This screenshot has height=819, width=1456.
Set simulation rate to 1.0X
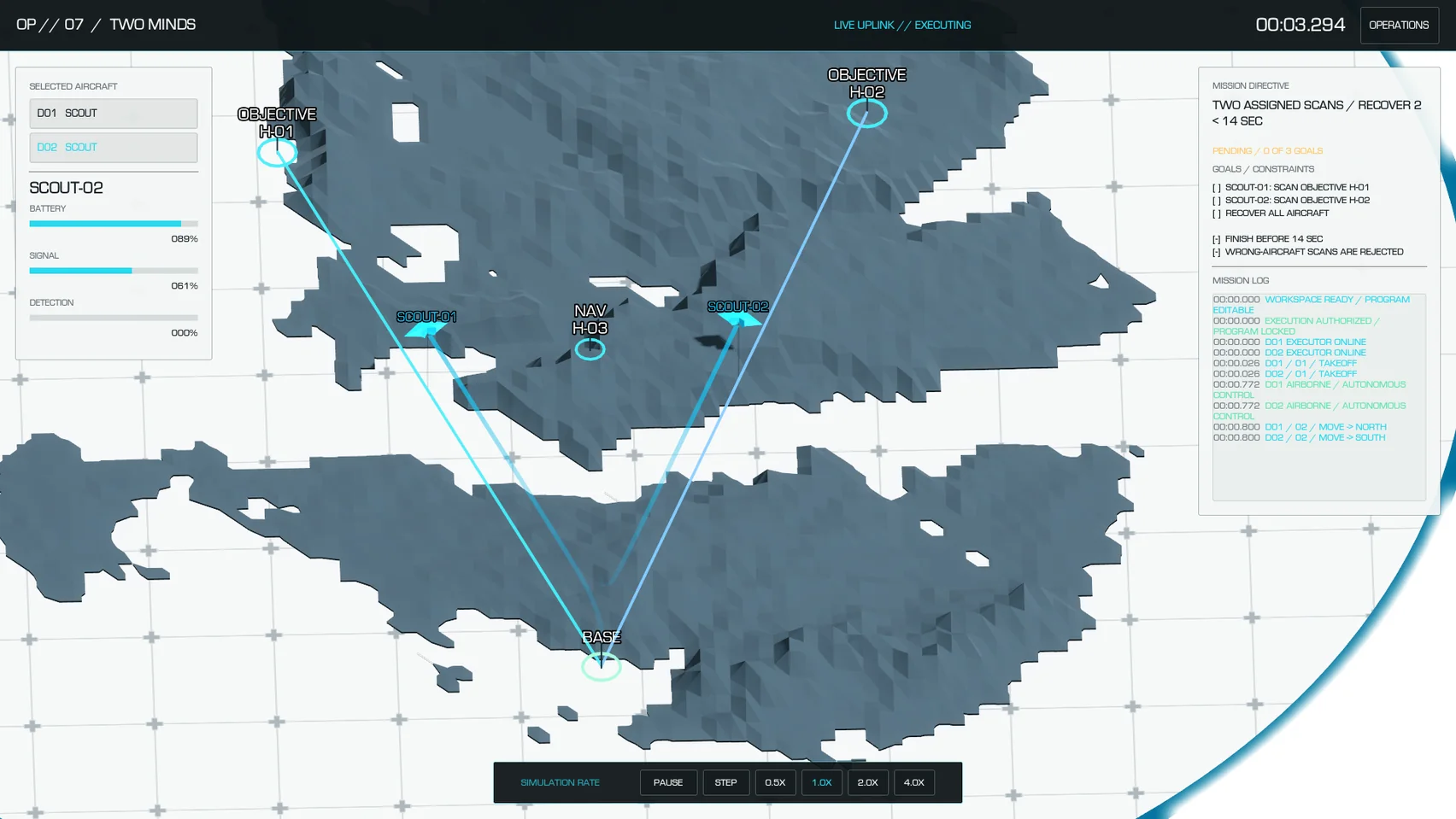[822, 782]
